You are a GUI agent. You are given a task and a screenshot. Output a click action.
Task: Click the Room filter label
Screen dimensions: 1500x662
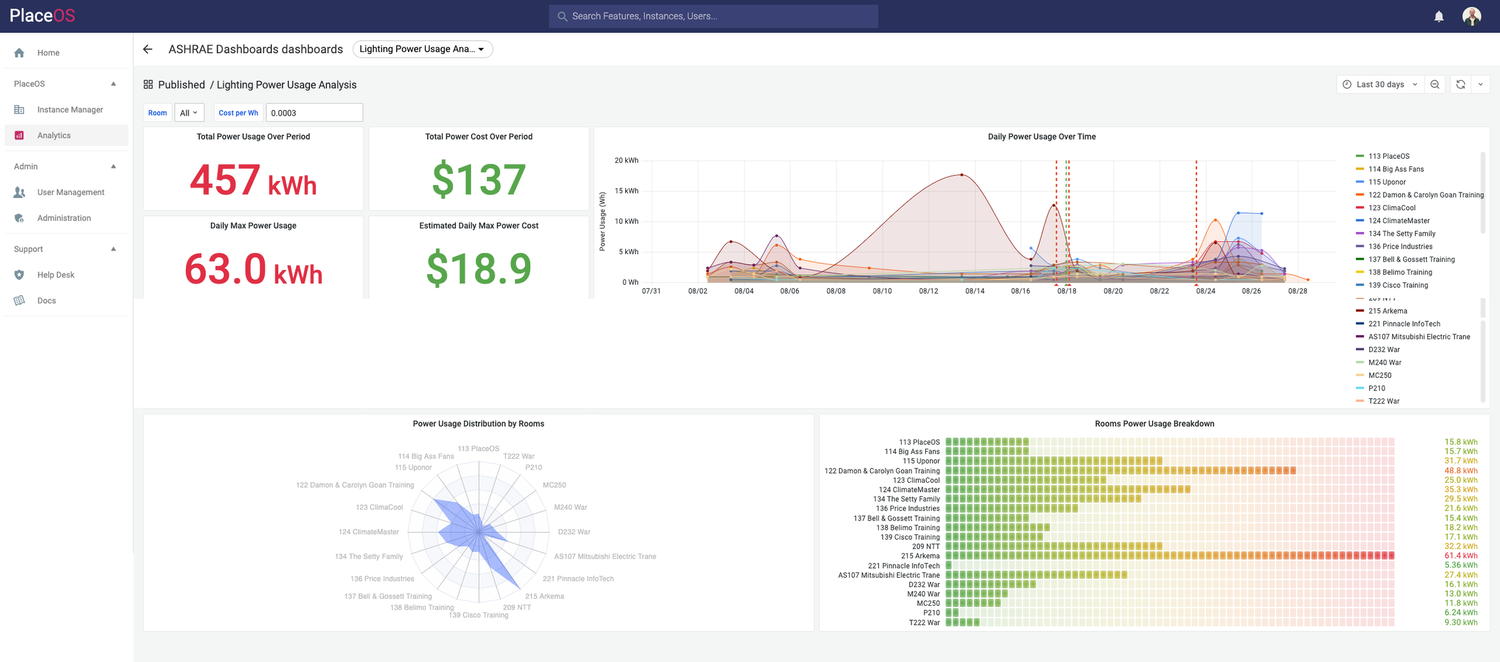click(158, 113)
